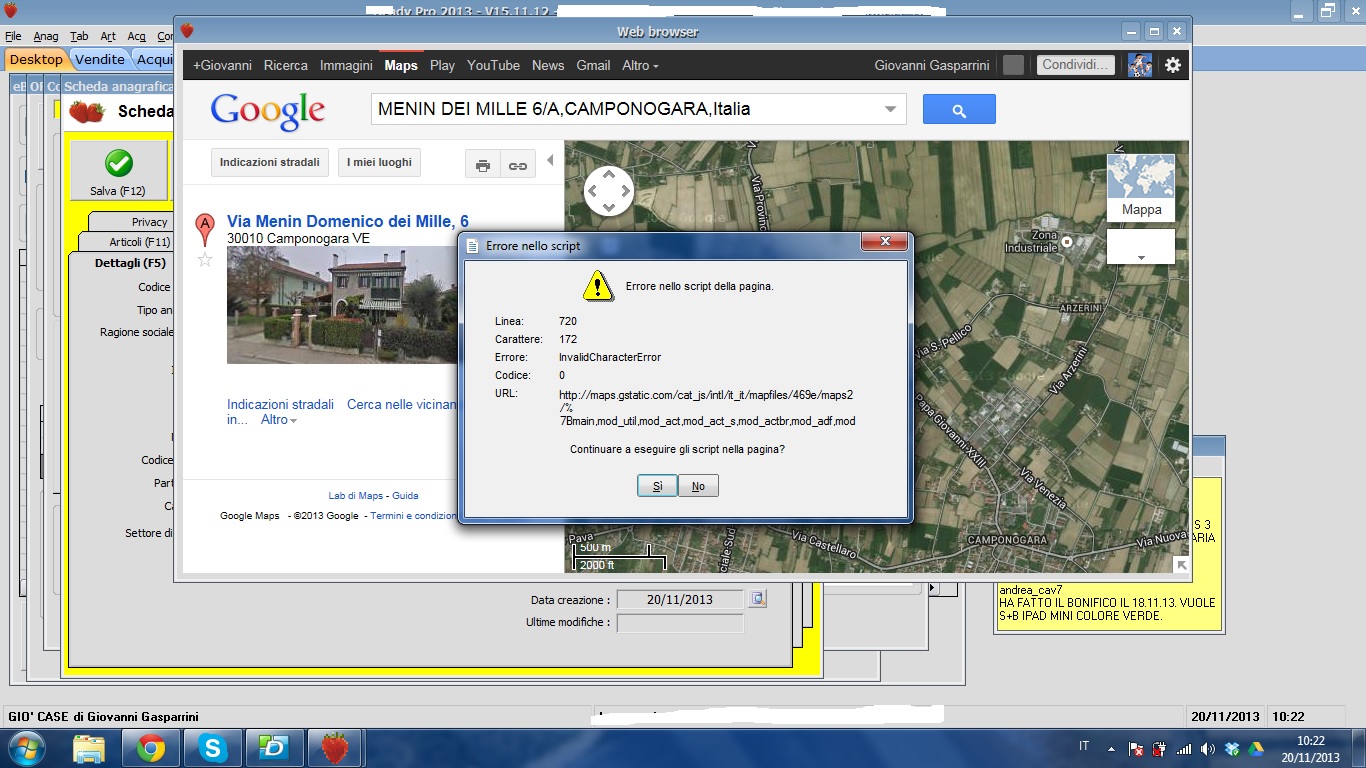Open the map link-sharing chain icon
The height and width of the screenshot is (768, 1366).
(517, 165)
